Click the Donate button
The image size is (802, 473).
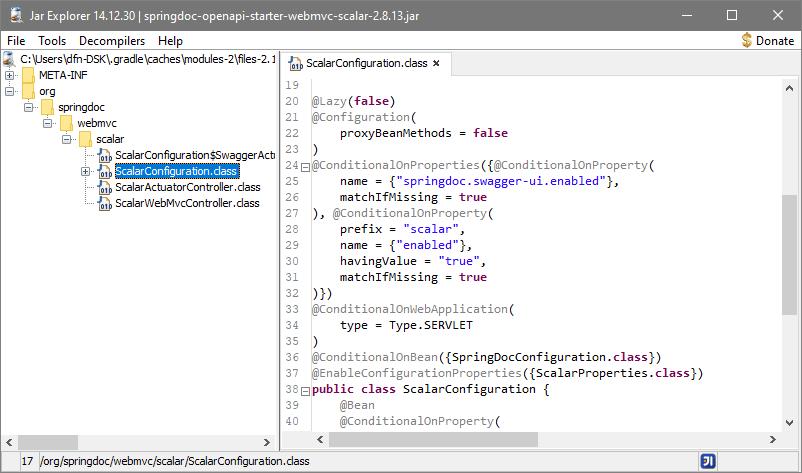[768, 40]
